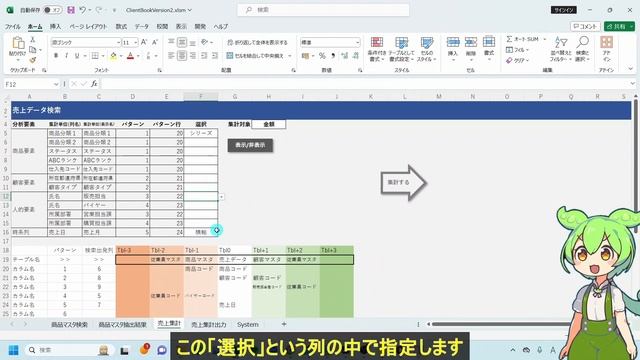The height and width of the screenshot is (360, 640).
Task: Toggle right horizontal alignment
Action: coord(193,56)
